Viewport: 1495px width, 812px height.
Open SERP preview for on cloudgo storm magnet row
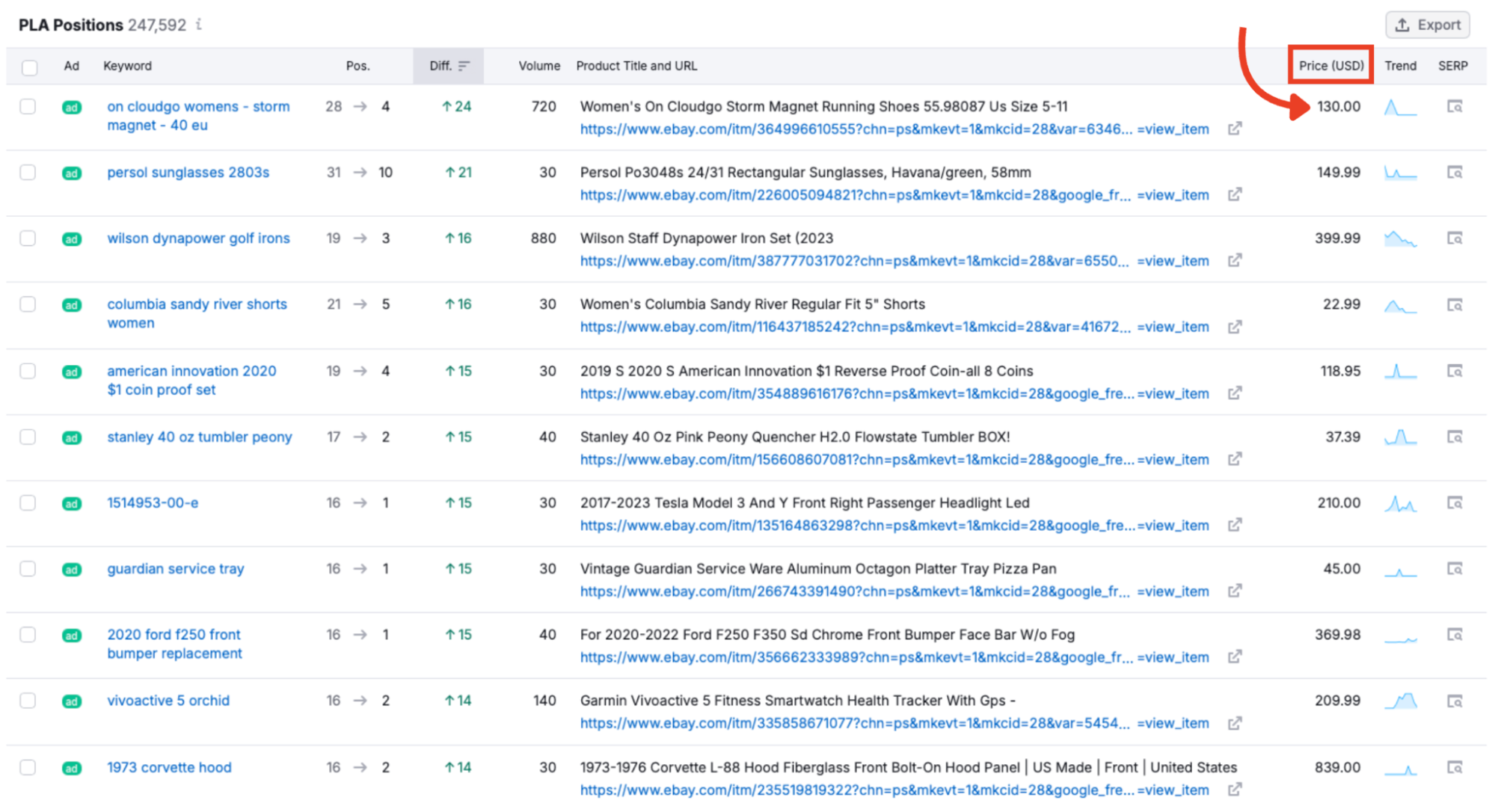coord(1454,106)
